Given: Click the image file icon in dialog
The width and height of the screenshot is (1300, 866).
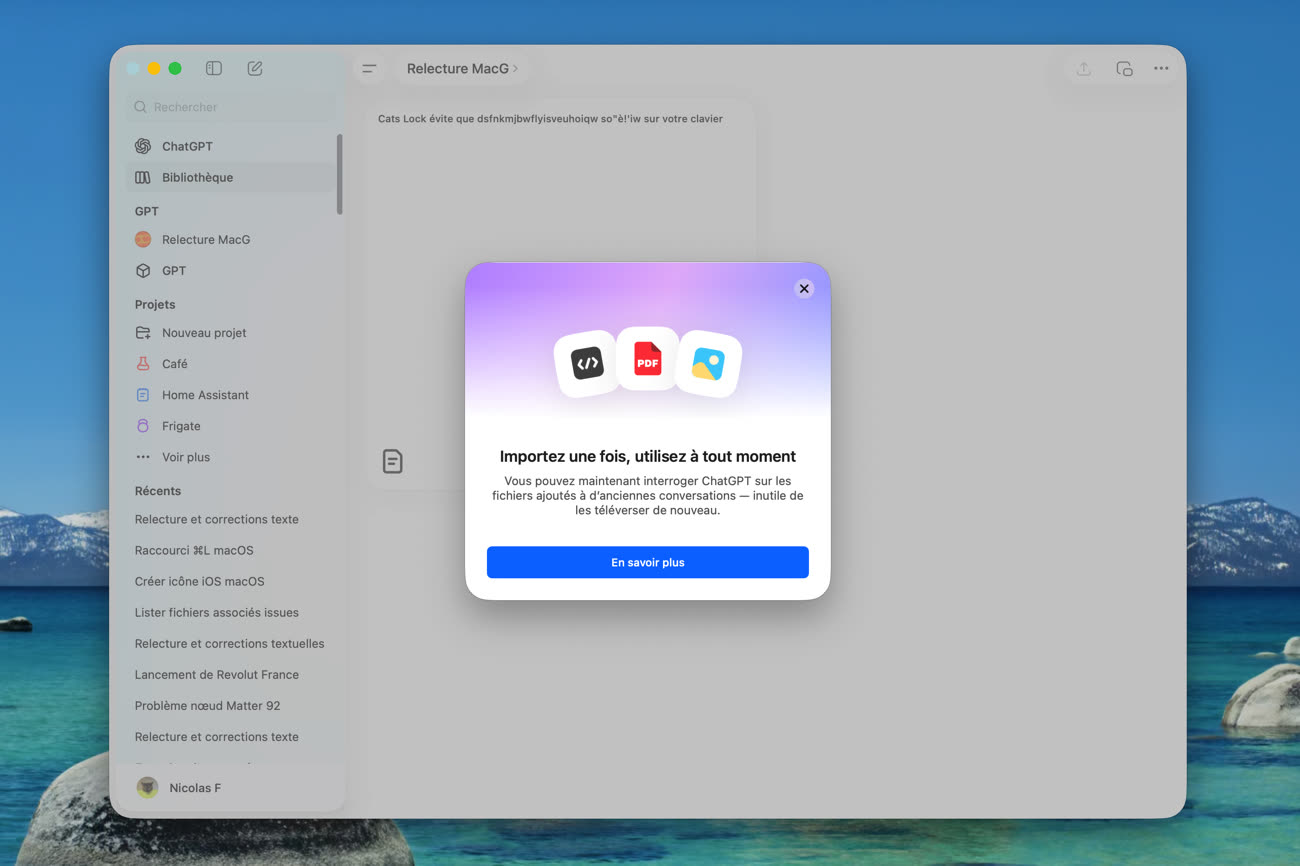Looking at the screenshot, I should pos(708,364).
